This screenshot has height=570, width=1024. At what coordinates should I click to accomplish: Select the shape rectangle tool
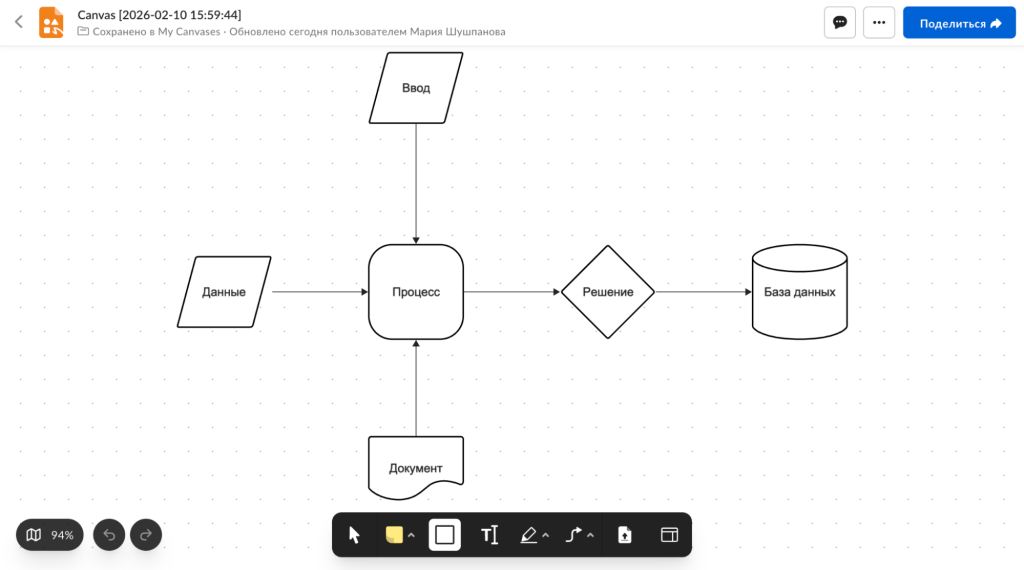pyautogui.click(x=445, y=535)
